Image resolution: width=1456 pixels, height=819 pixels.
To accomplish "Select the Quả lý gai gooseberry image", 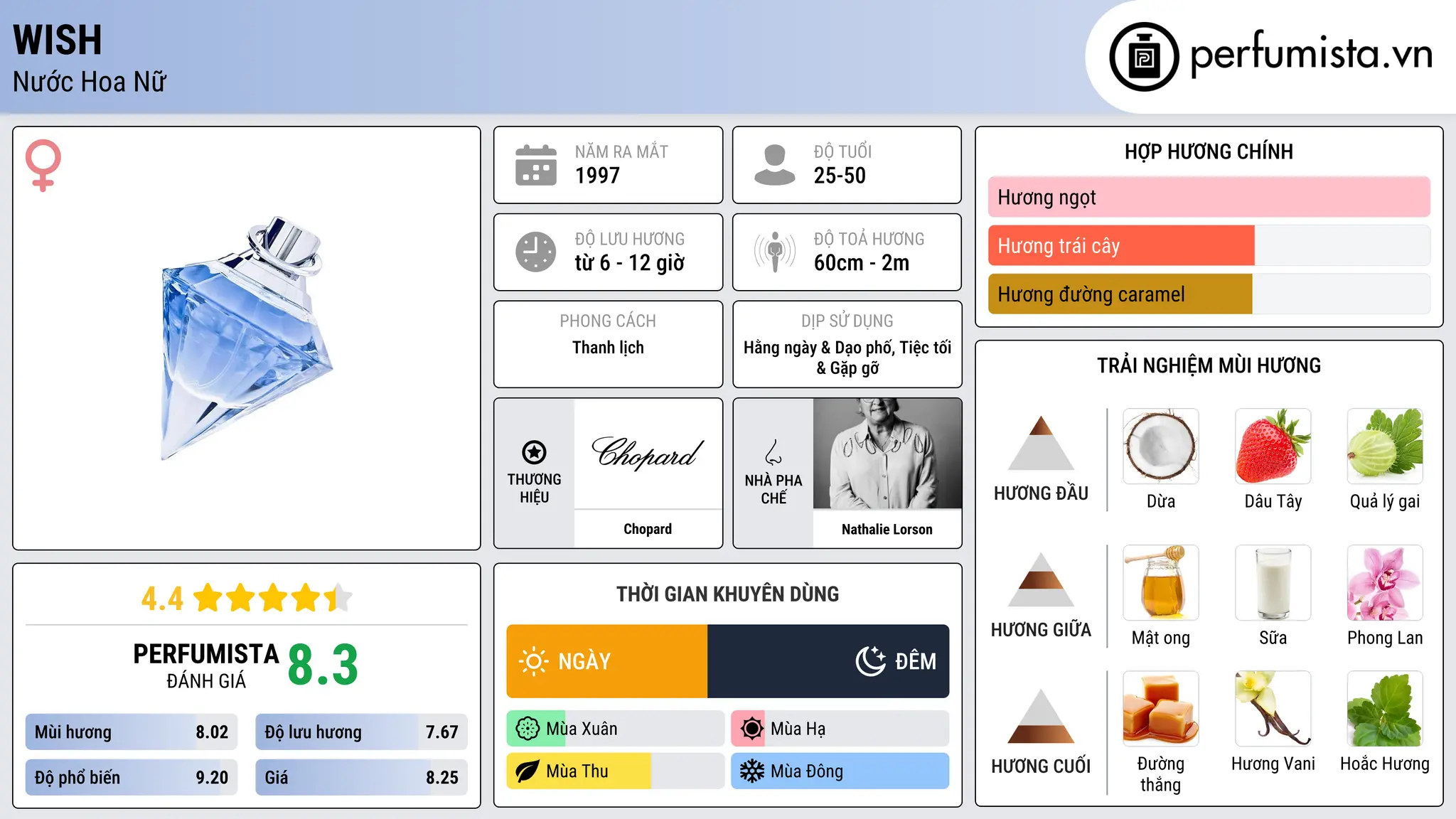I will coord(1385,446).
